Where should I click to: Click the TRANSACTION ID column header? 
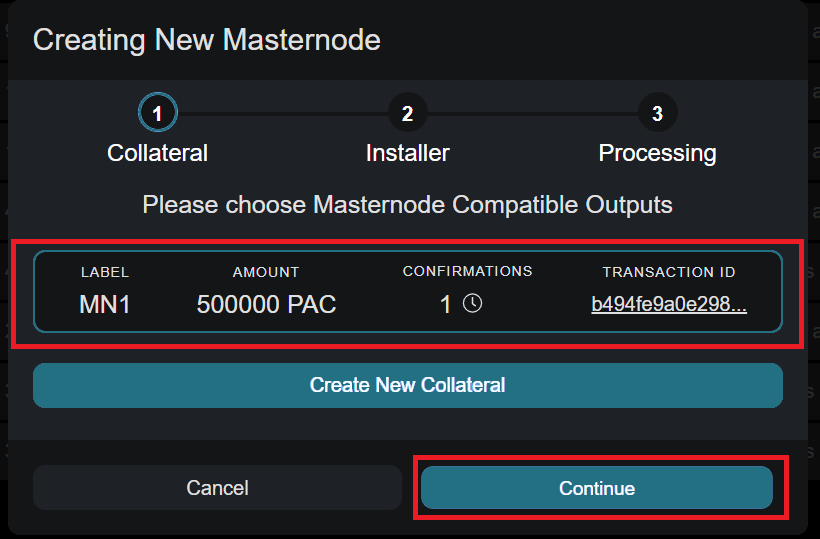[669, 272]
